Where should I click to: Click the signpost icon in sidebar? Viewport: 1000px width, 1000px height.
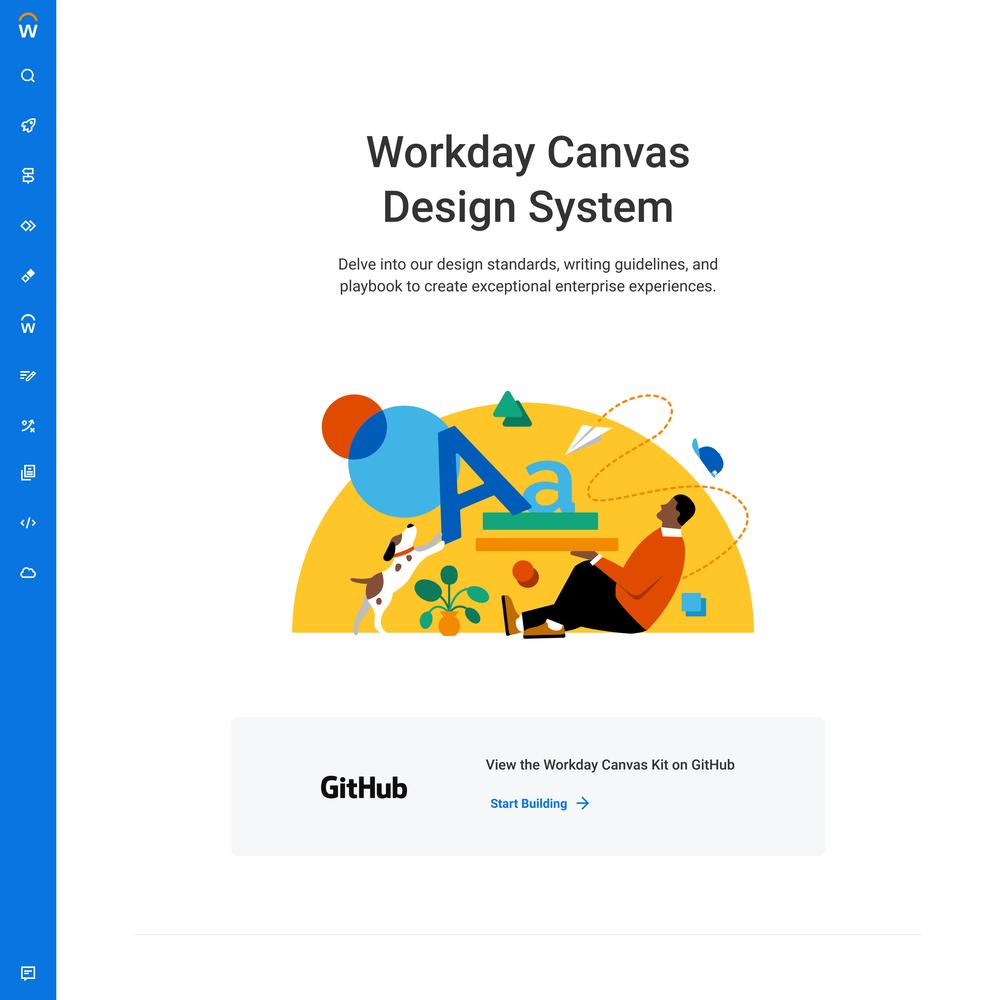click(28, 175)
